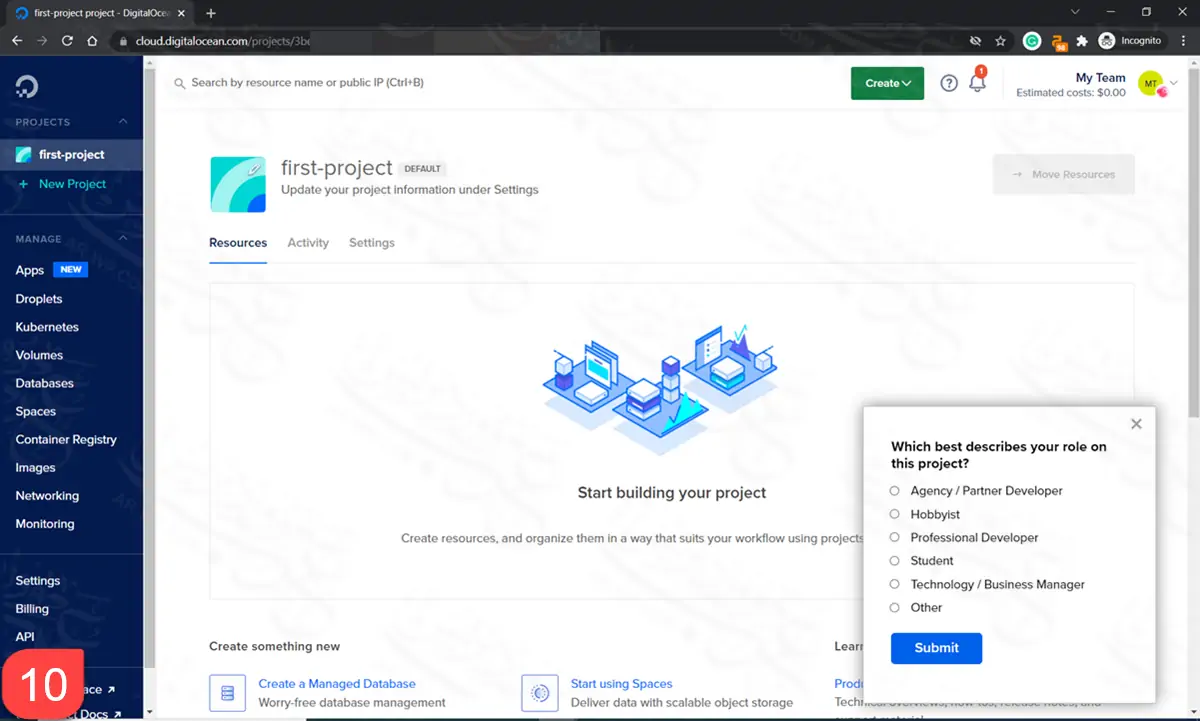
Task: Switch to the Settings tab of the project
Action: 371,243
